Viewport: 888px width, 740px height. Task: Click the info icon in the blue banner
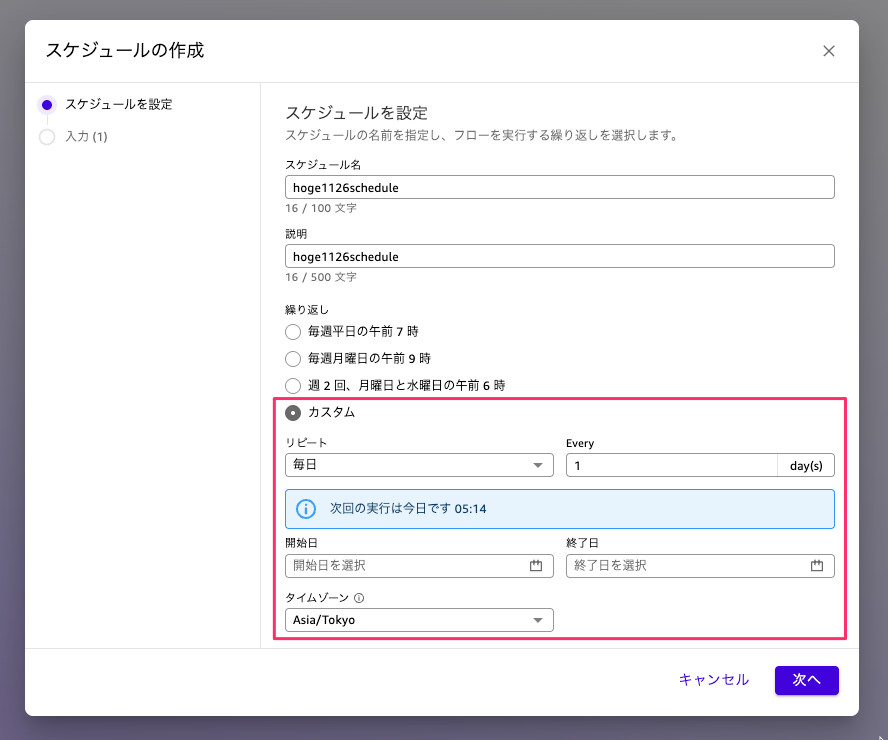pyautogui.click(x=318, y=508)
